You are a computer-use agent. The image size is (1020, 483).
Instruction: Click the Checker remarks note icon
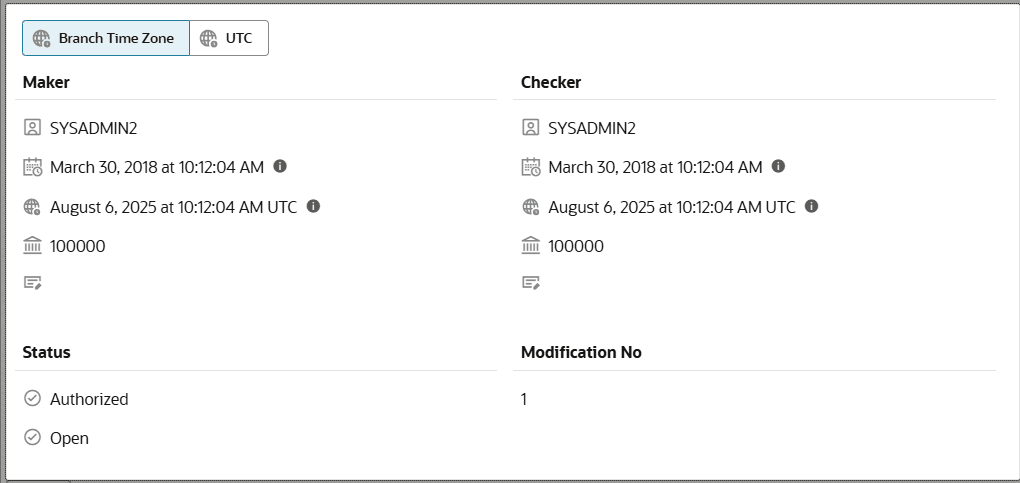coord(531,283)
